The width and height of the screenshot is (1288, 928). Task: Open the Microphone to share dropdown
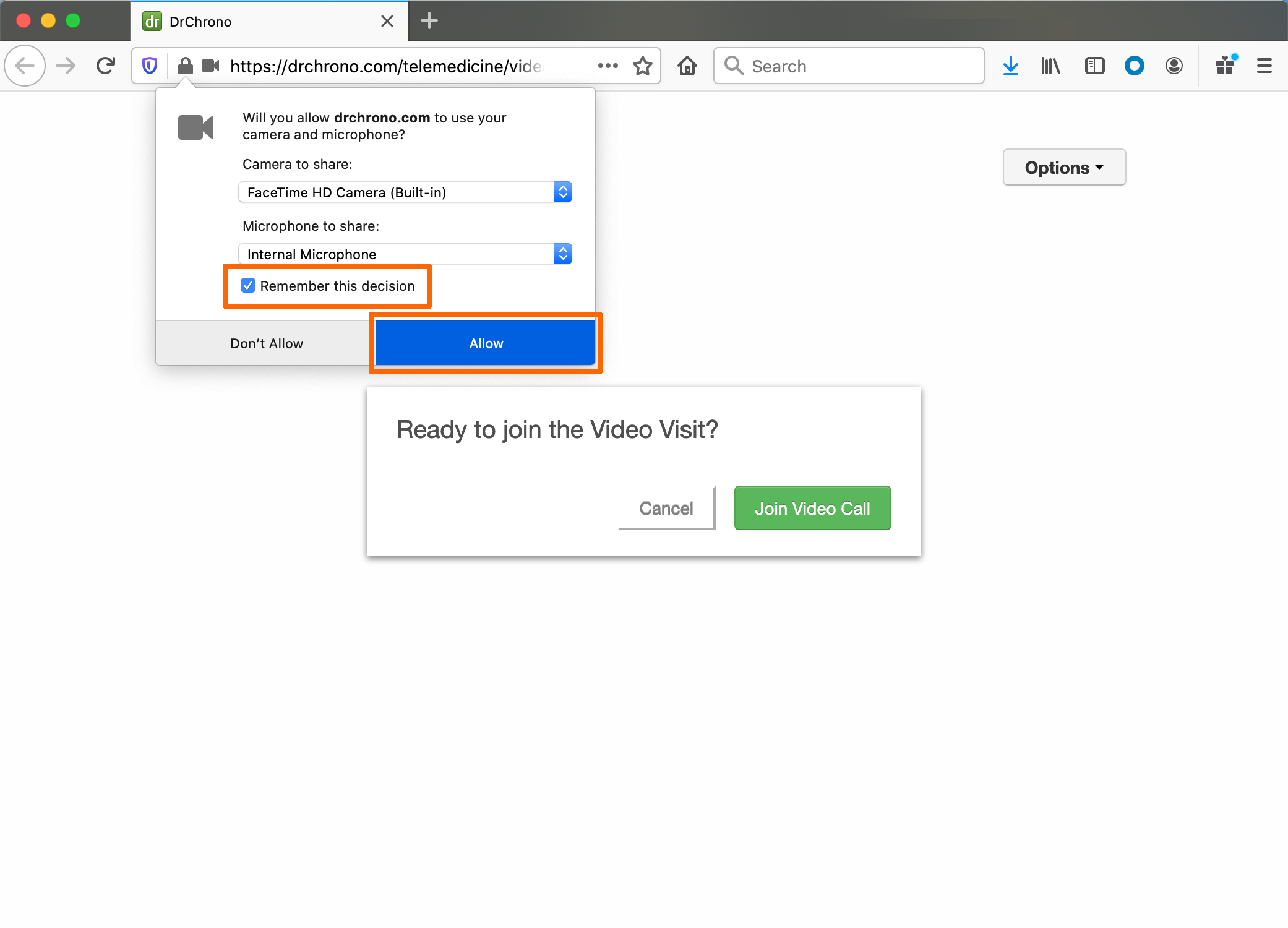point(405,254)
